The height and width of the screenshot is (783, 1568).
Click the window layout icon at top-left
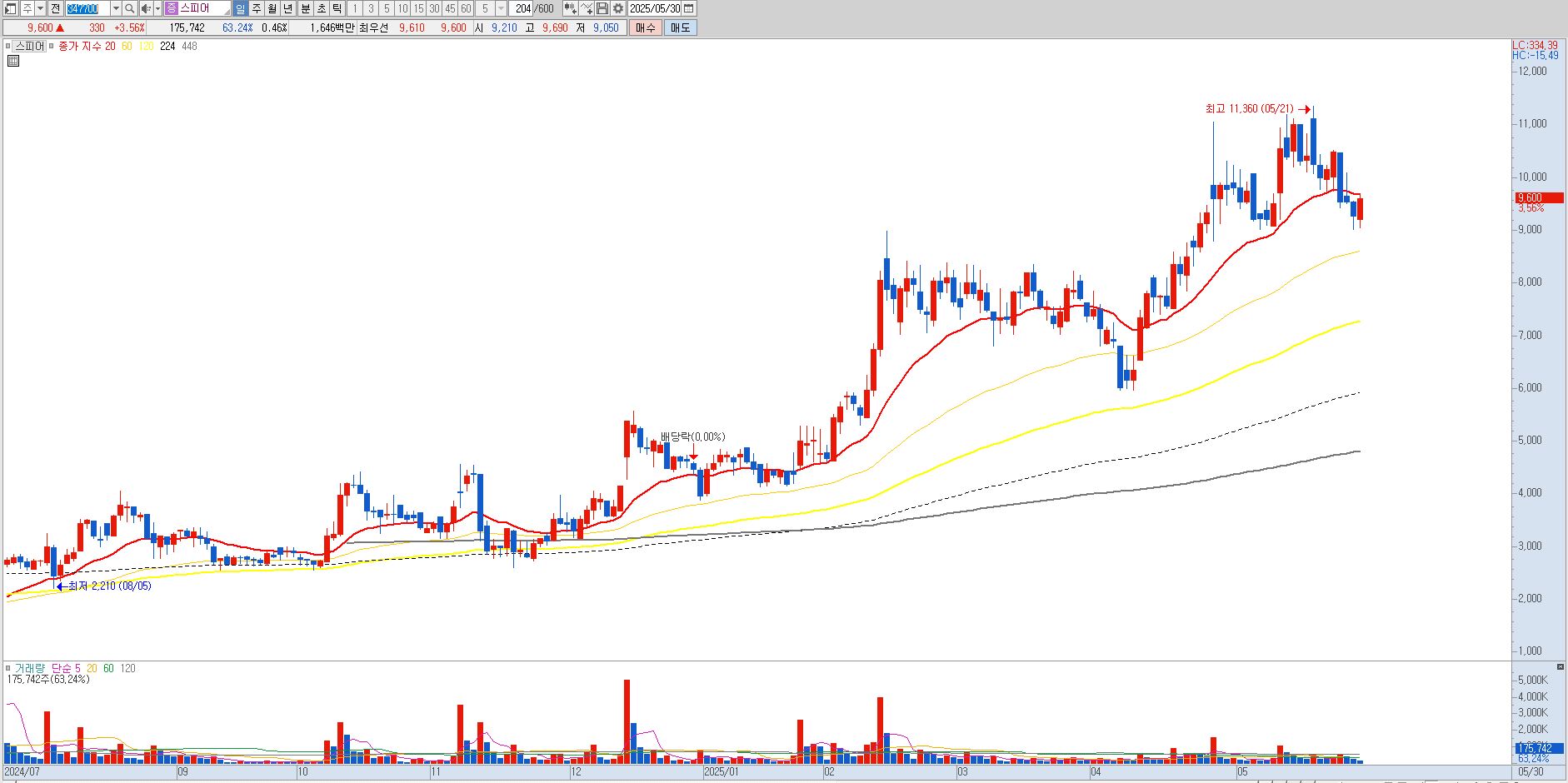(x=10, y=8)
